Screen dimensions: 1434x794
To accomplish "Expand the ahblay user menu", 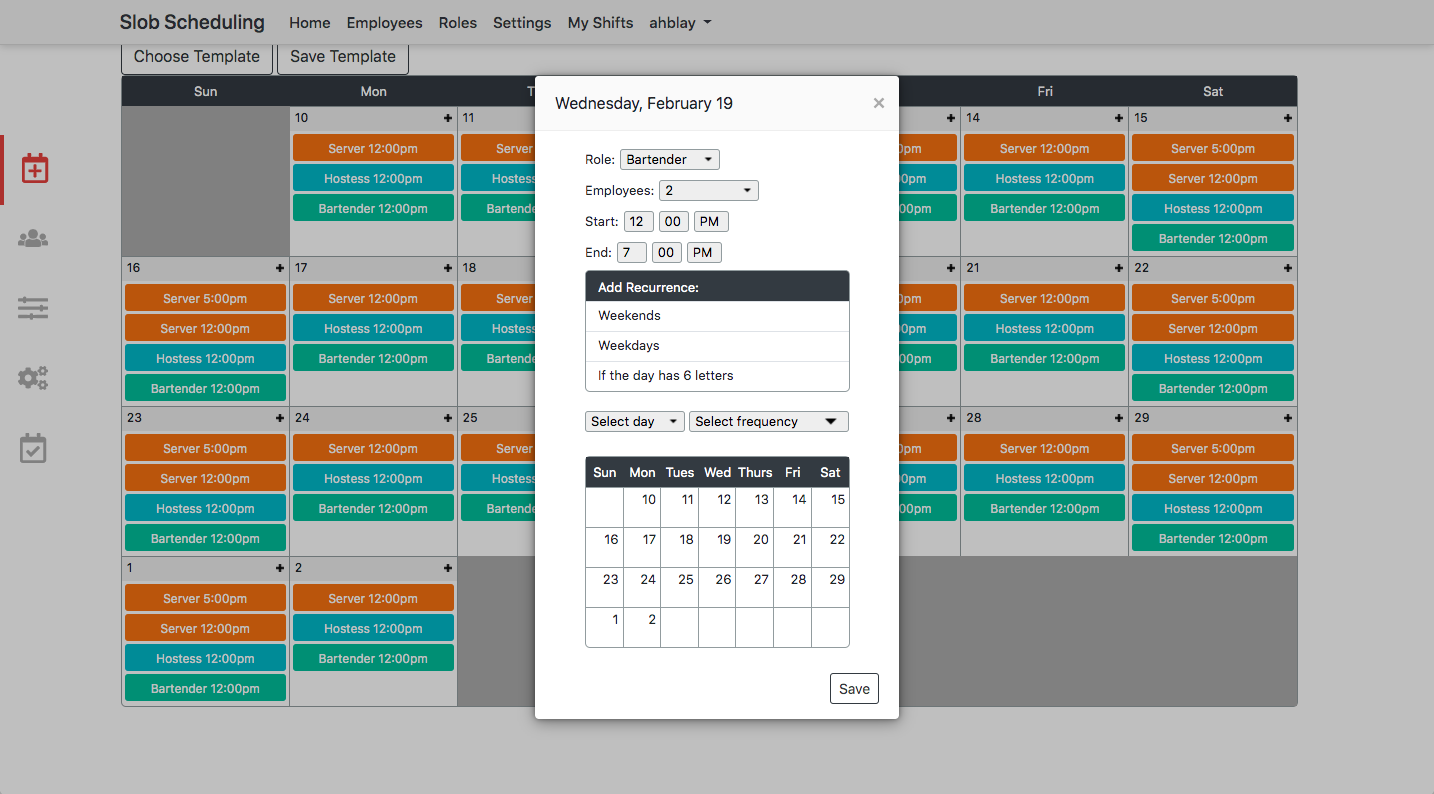I will coord(680,23).
